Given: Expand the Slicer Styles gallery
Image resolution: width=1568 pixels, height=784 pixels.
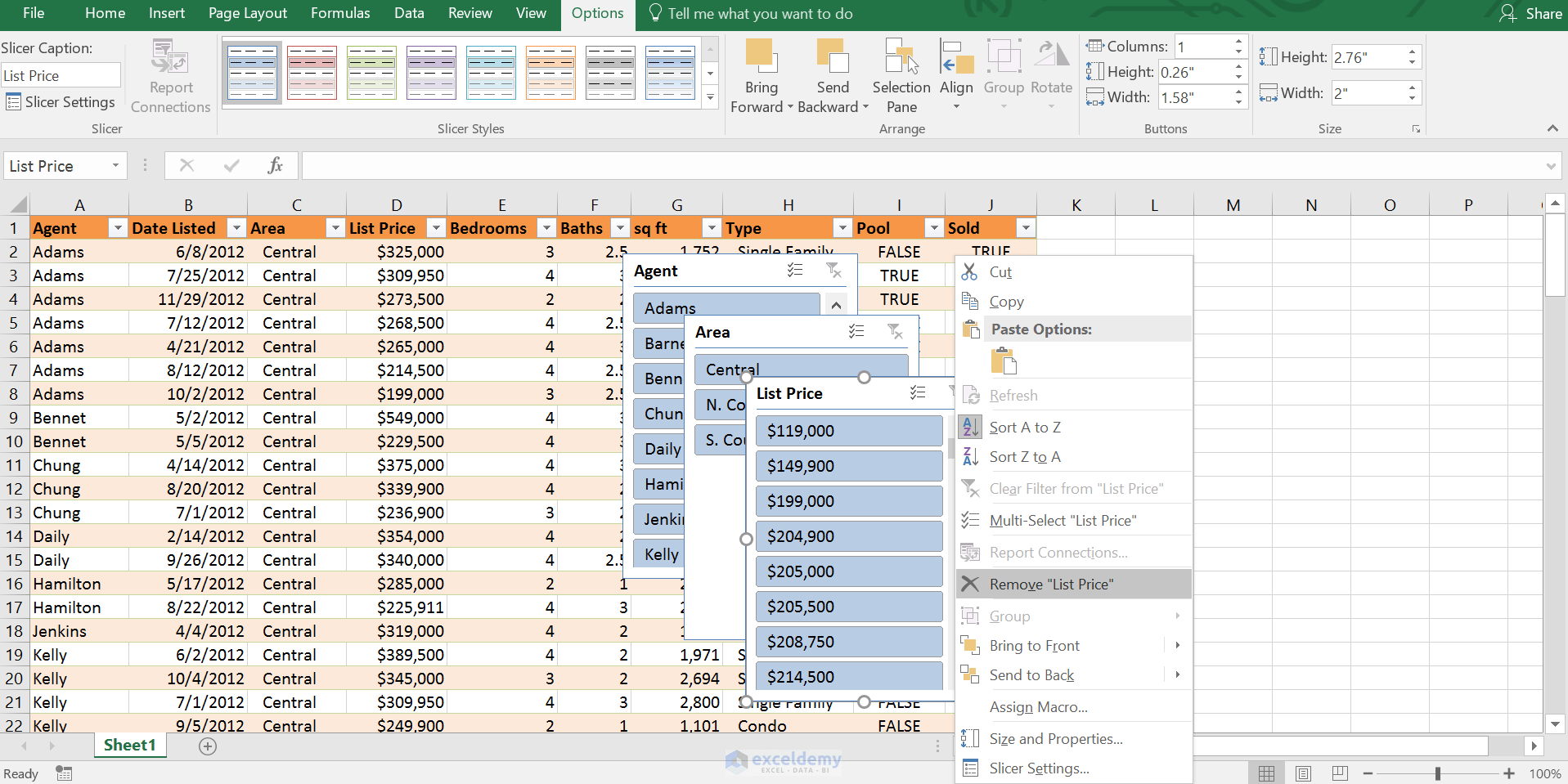Looking at the screenshot, I should click(x=710, y=98).
